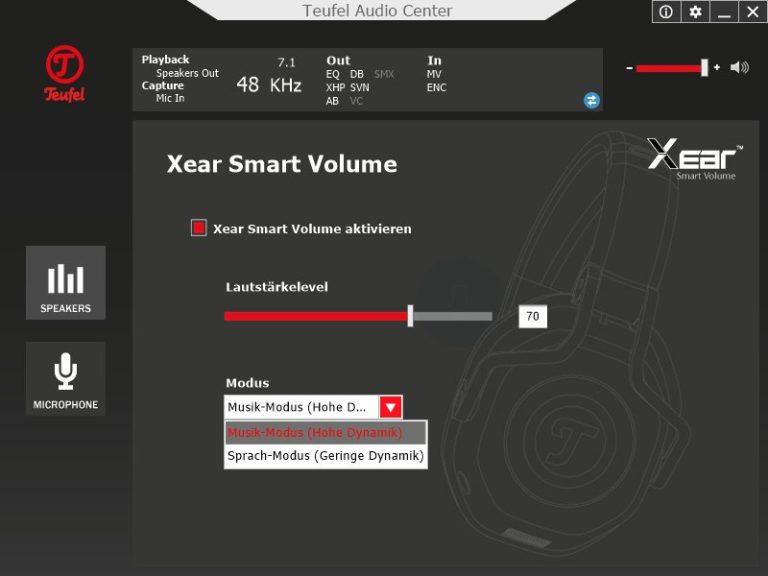Viewport: 768px width, 576px height.
Task: Open the settings gear icon
Action: (x=695, y=12)
